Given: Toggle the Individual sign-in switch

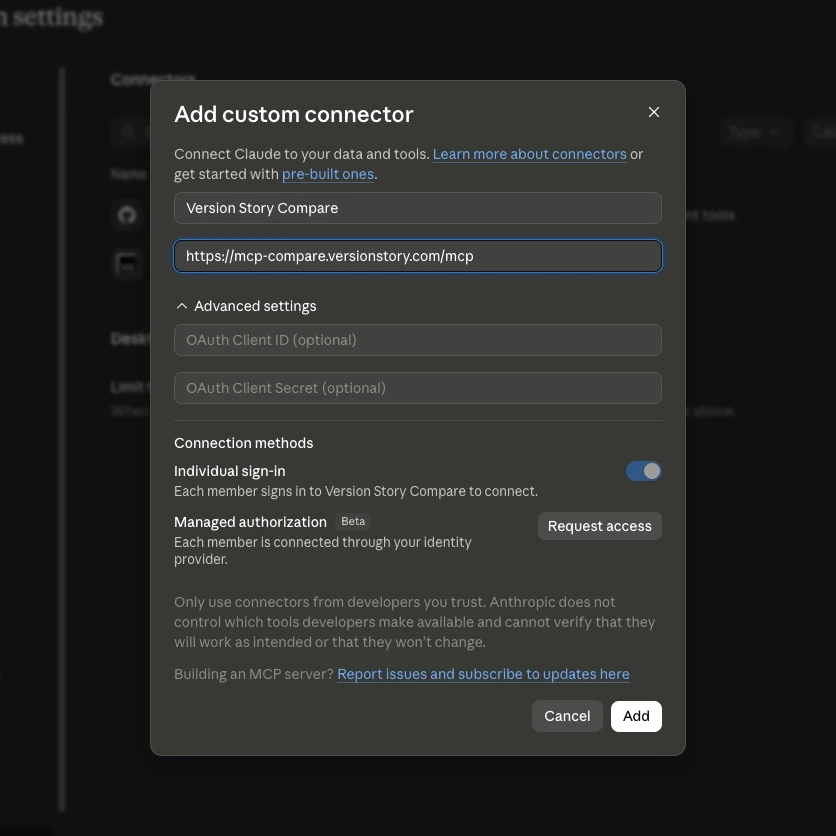Looking at the screenshot, I should click(x=644, y=471).
